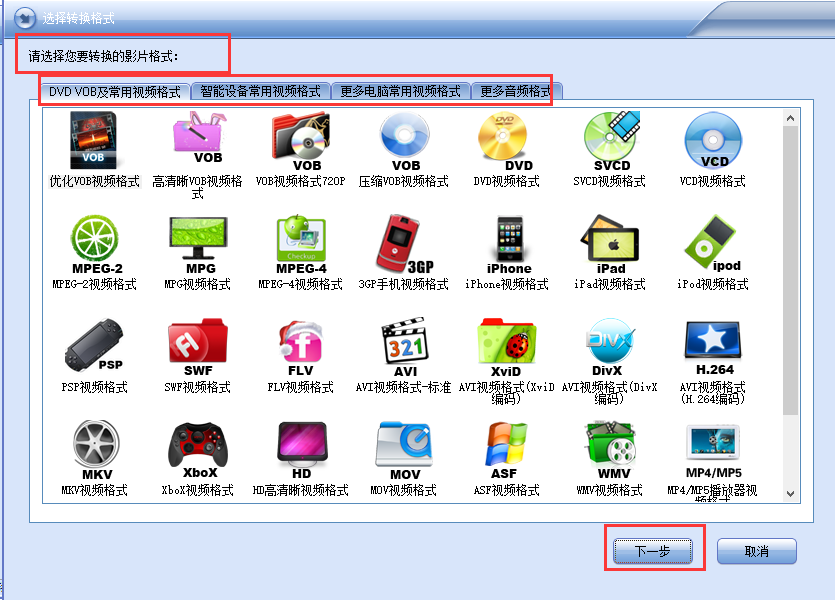Select the DivX encoded AVI icon
Viewport: 835px width, 600px height.
(x=609, y=347)
